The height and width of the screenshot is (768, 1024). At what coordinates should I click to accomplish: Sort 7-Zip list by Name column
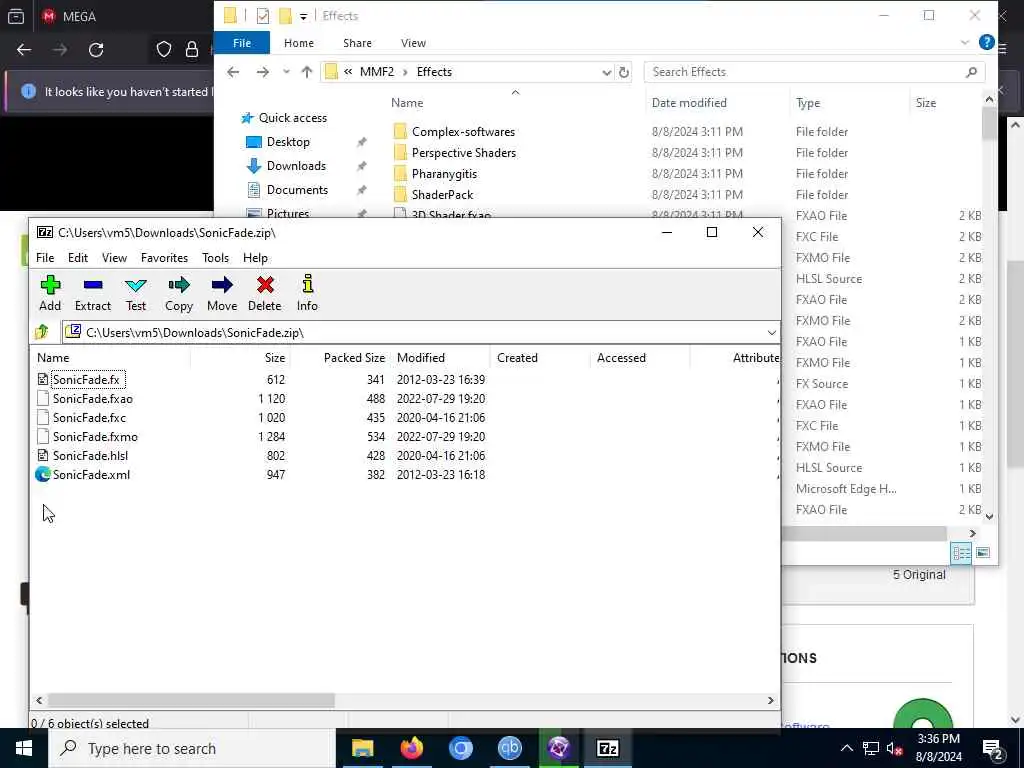tap(110, 358)
